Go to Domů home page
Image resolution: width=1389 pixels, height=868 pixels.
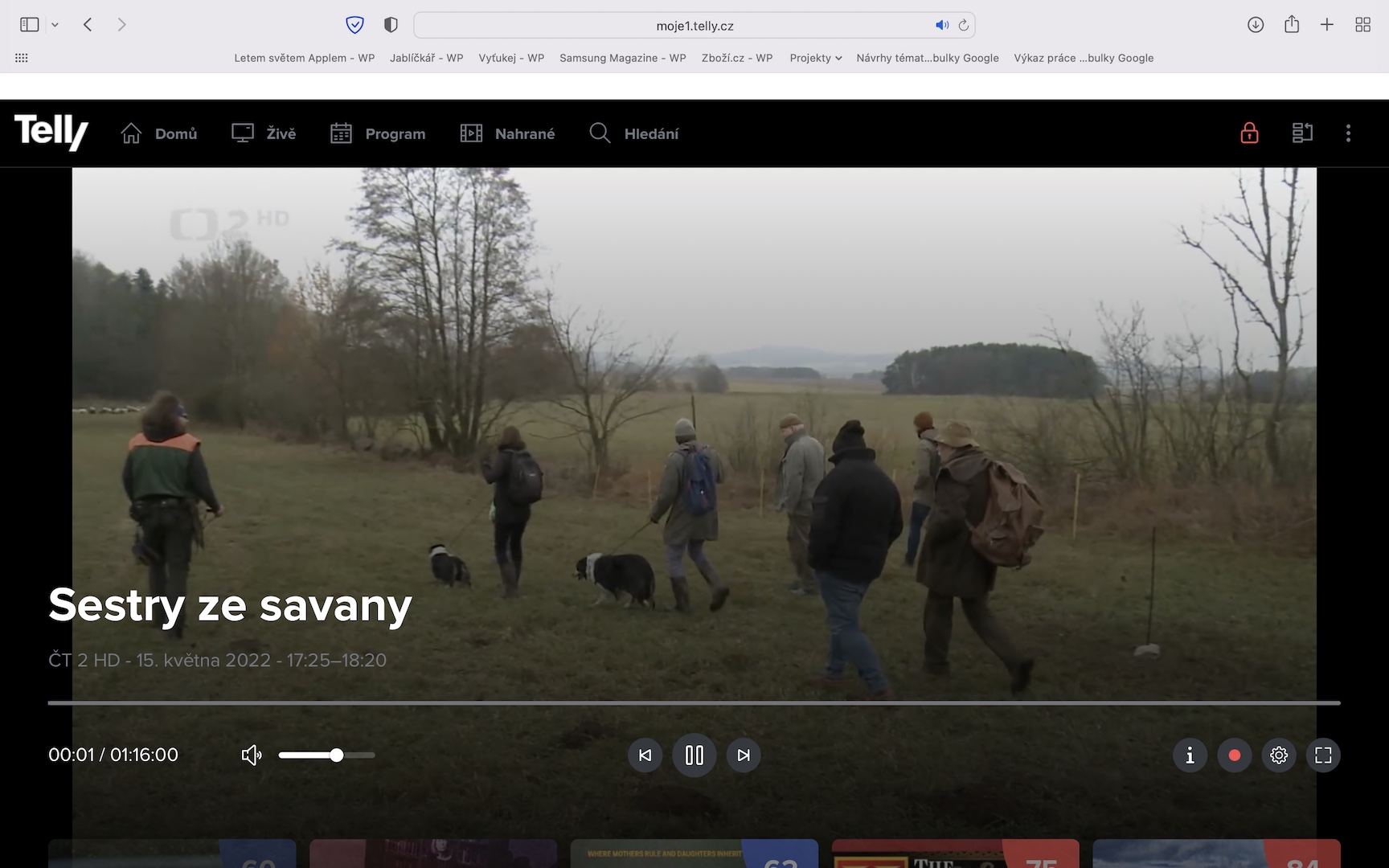click(159, 133)
